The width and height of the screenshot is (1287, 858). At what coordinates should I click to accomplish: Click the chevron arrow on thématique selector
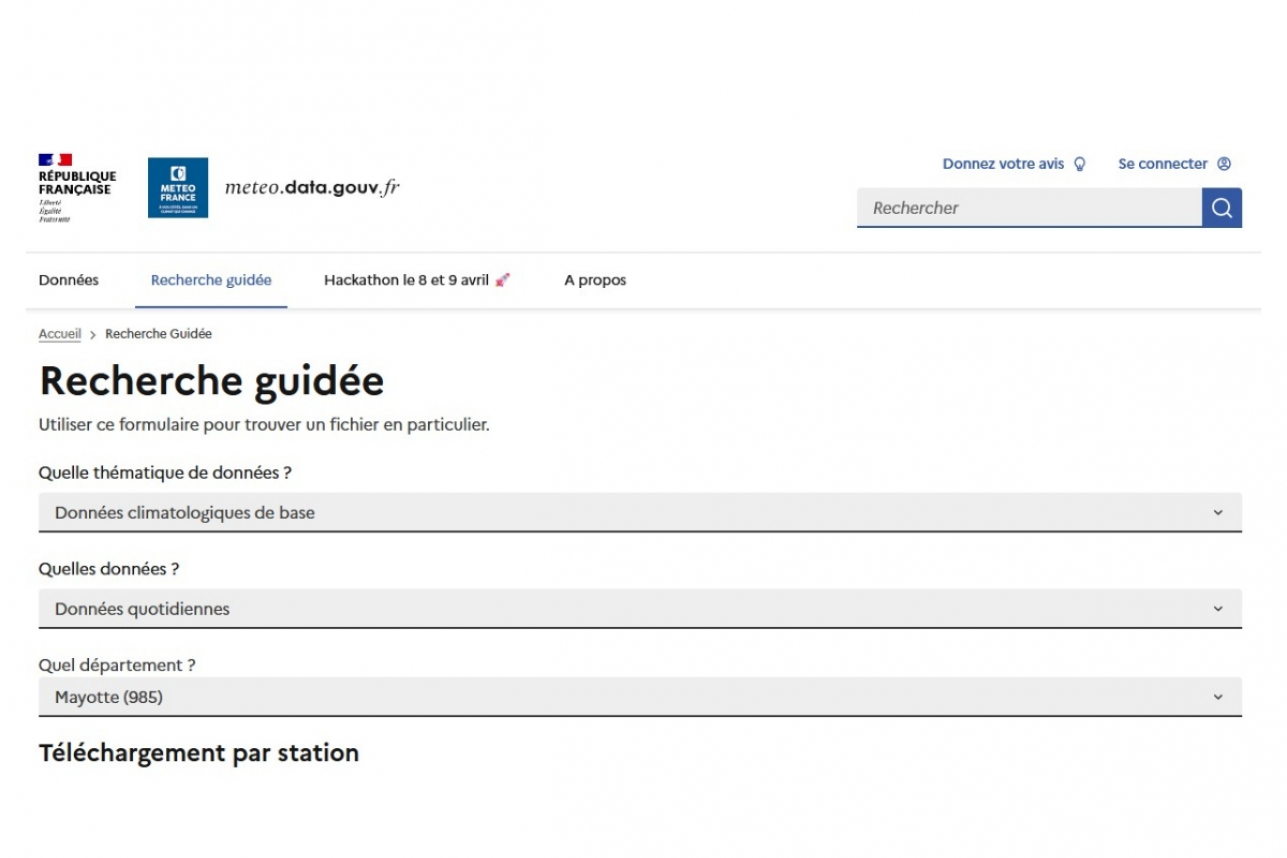click(x=1217, y=513)
